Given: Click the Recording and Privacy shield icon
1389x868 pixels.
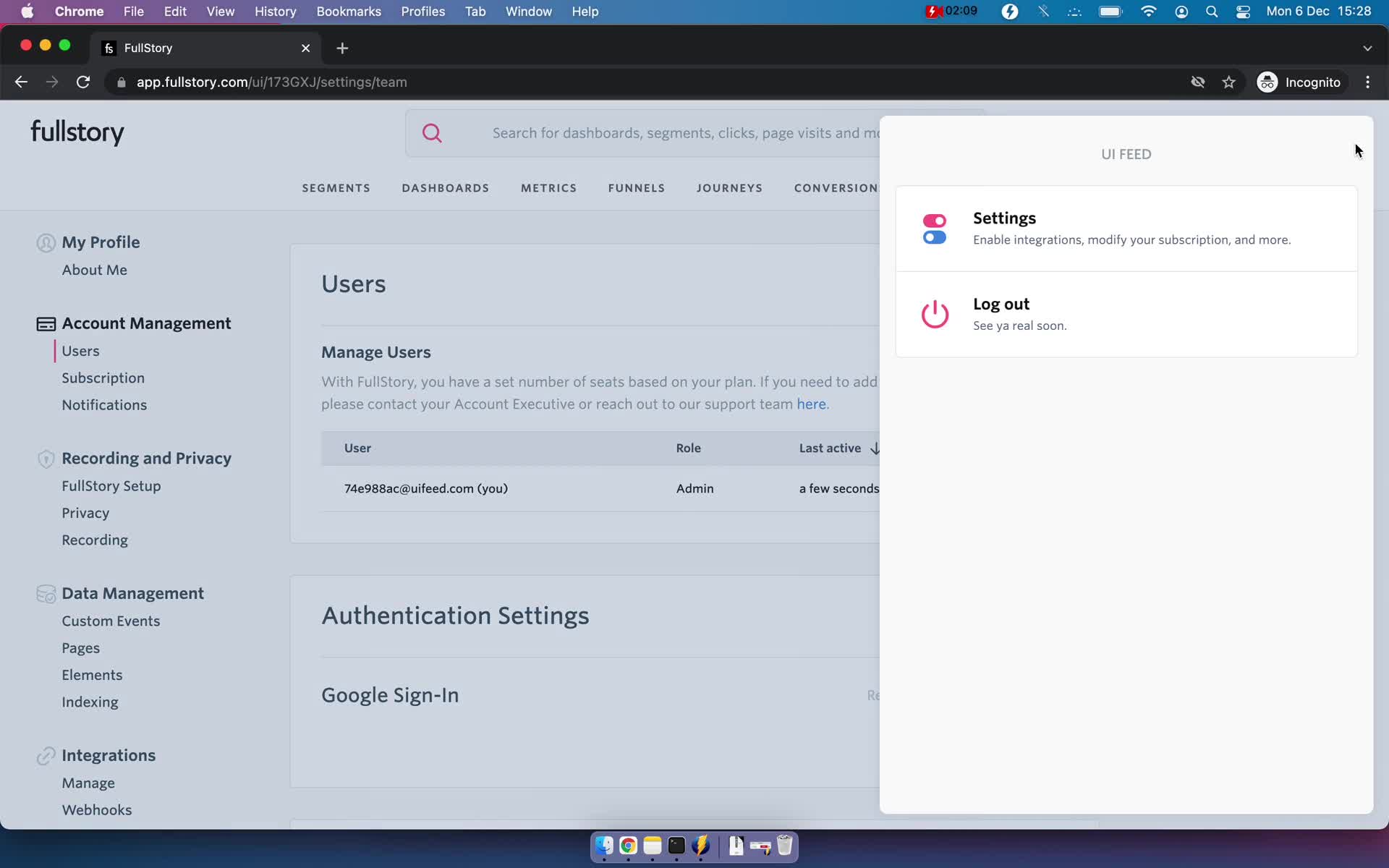Looking at the screenshot, I should tap(46, 459).
